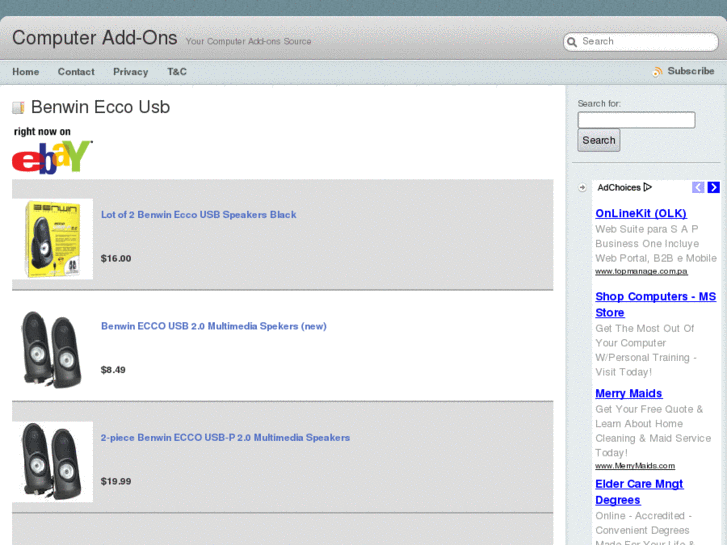Click the Subscribe link

tap(691, 71)
